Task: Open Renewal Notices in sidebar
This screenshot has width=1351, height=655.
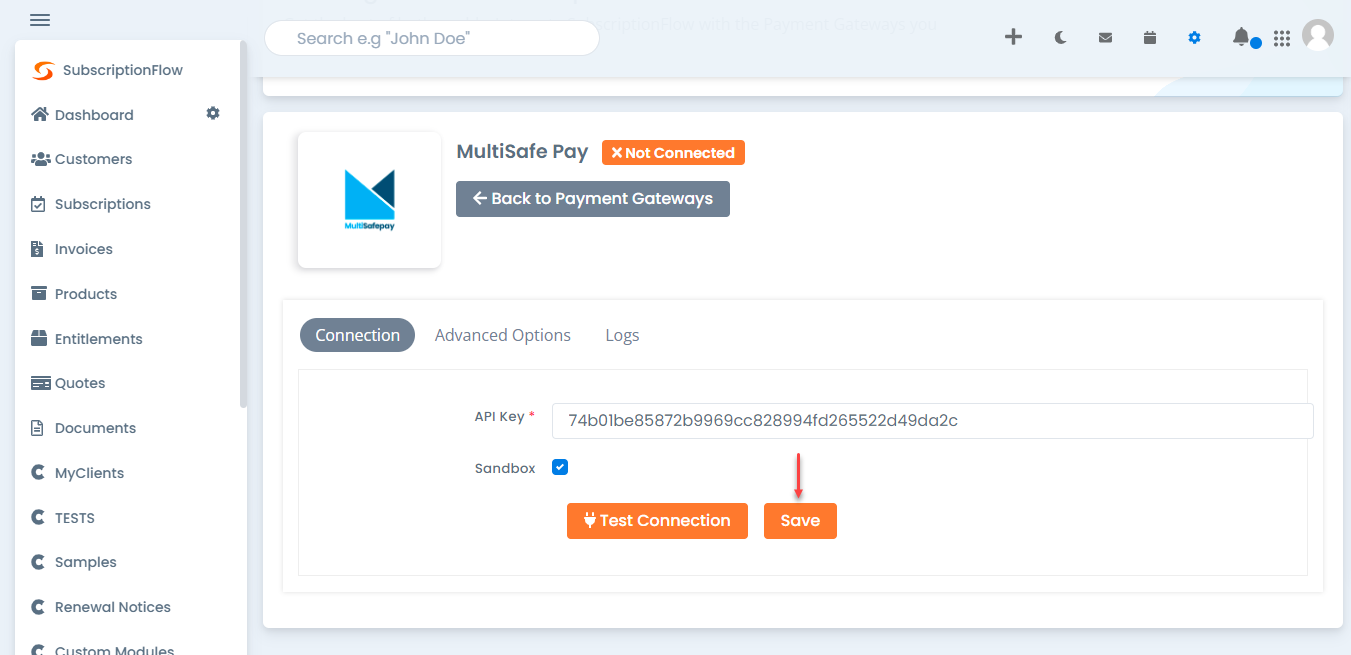Action: click(113, 607)
